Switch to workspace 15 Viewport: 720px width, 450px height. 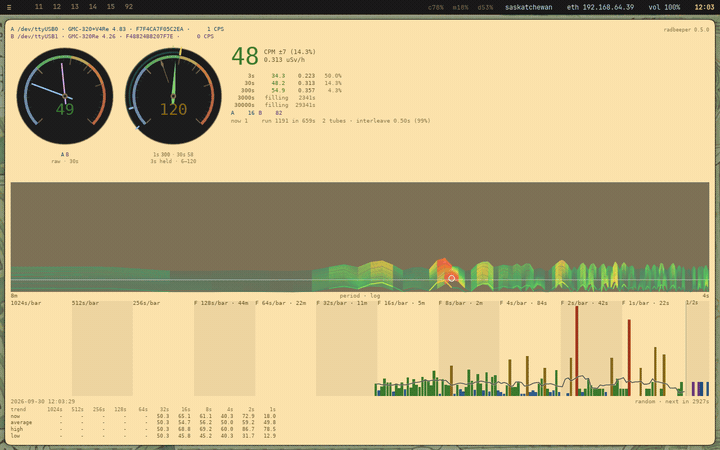coord(111,7)
